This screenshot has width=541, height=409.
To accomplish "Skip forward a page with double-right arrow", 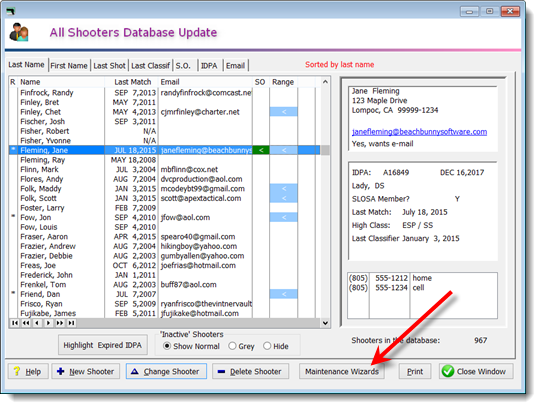I will coord(60,323).
